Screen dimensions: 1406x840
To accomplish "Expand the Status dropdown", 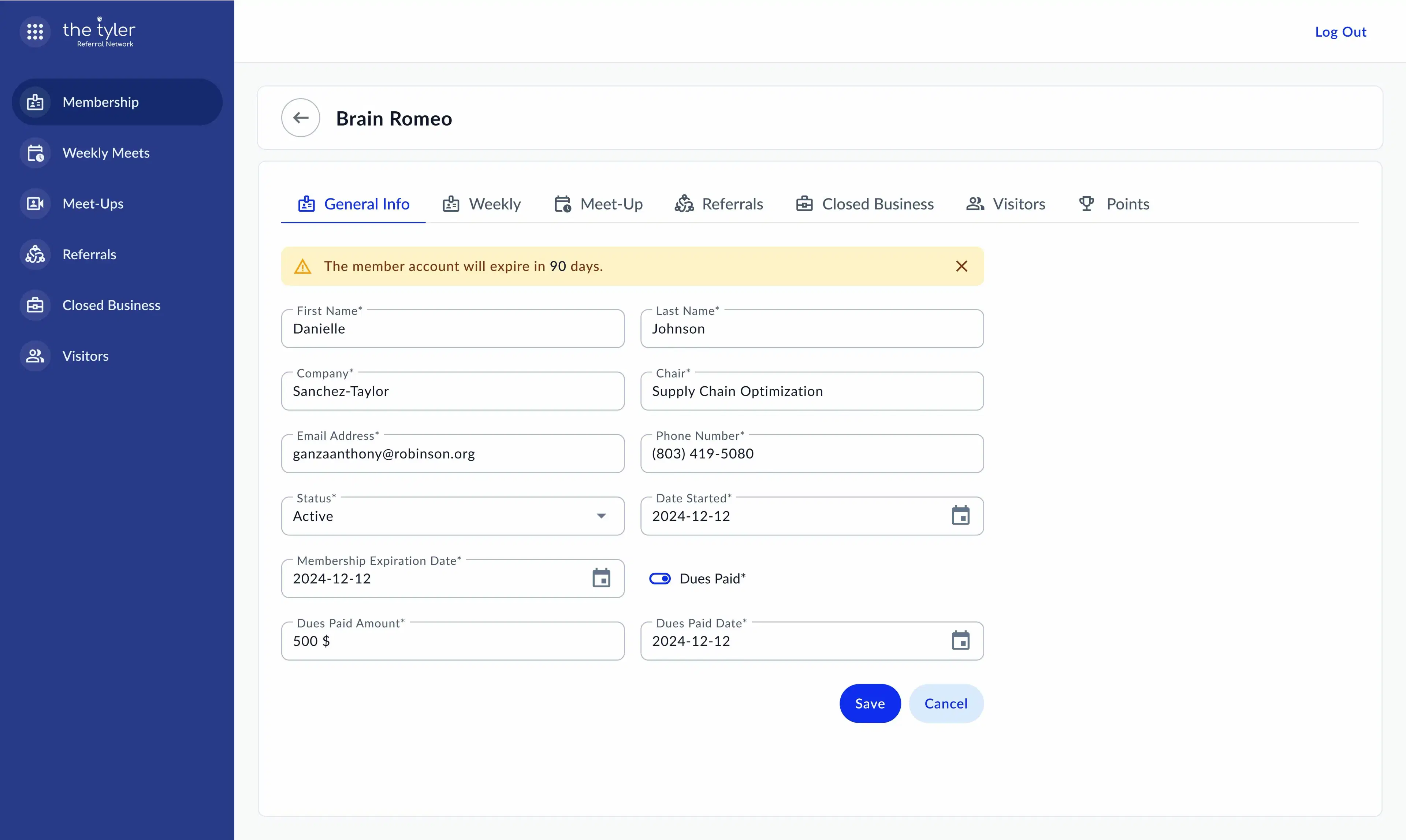I will click(600, 516).
